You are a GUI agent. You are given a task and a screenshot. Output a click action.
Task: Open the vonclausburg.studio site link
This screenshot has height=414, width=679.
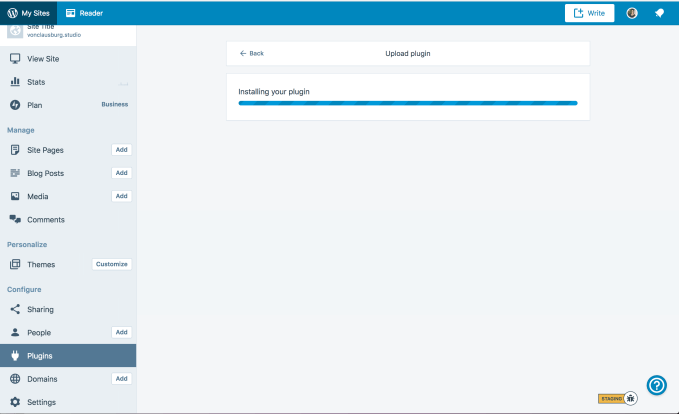pyautogui.click(x=54, y=35)
